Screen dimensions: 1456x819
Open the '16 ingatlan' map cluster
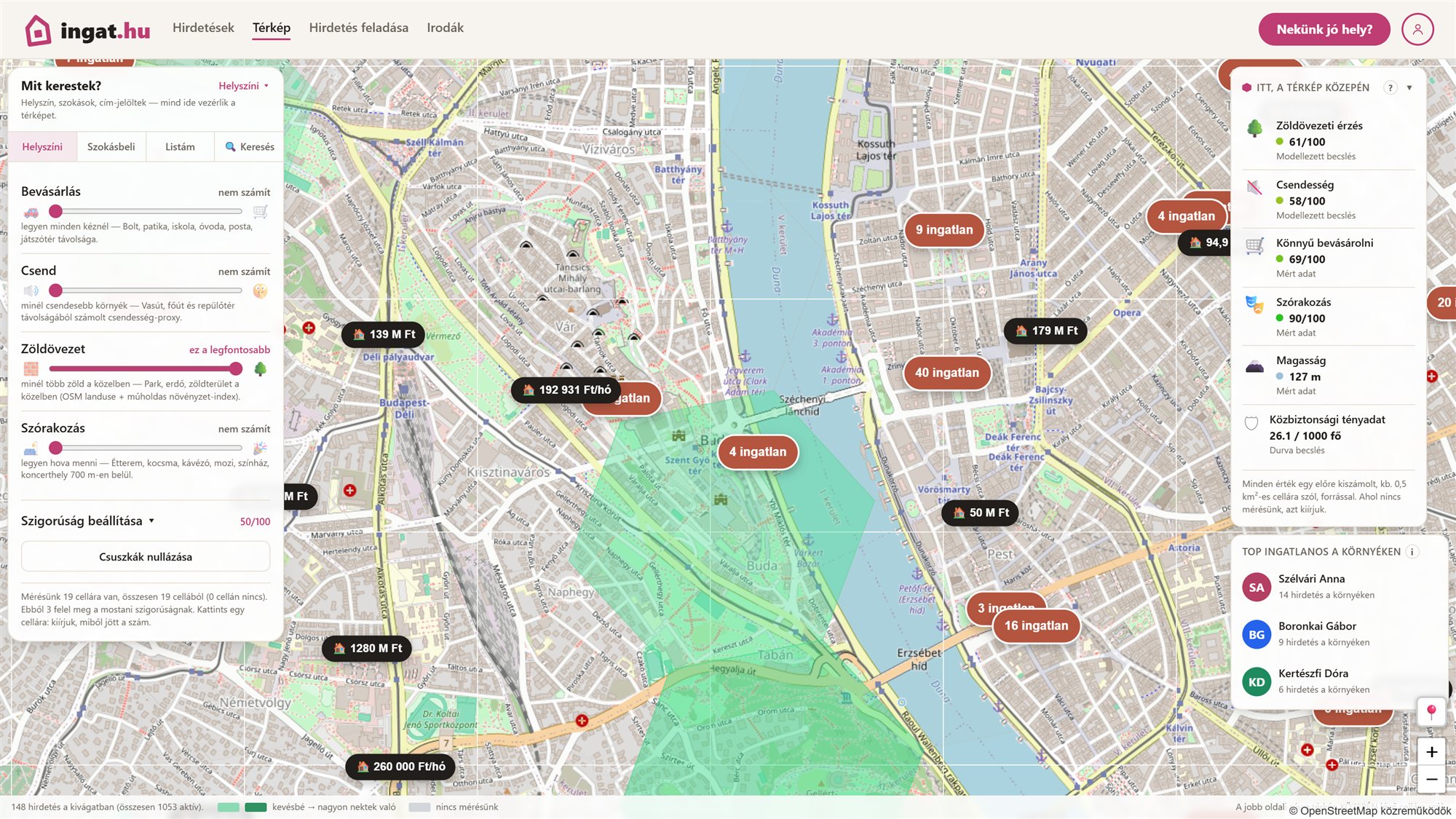1036,626
